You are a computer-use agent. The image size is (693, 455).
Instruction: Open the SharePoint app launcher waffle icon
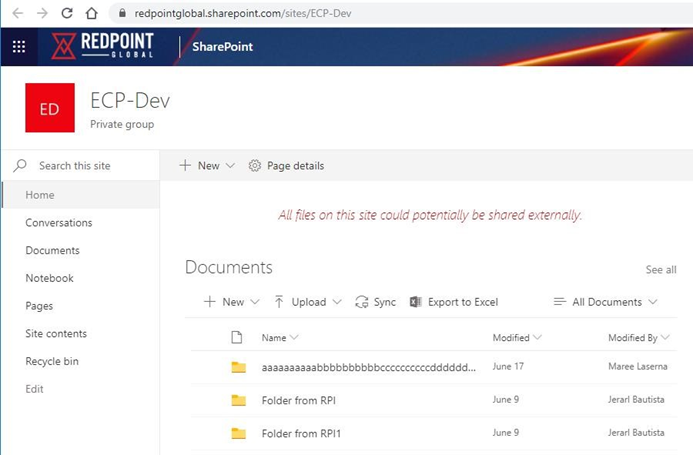click(x=19, y=46)
